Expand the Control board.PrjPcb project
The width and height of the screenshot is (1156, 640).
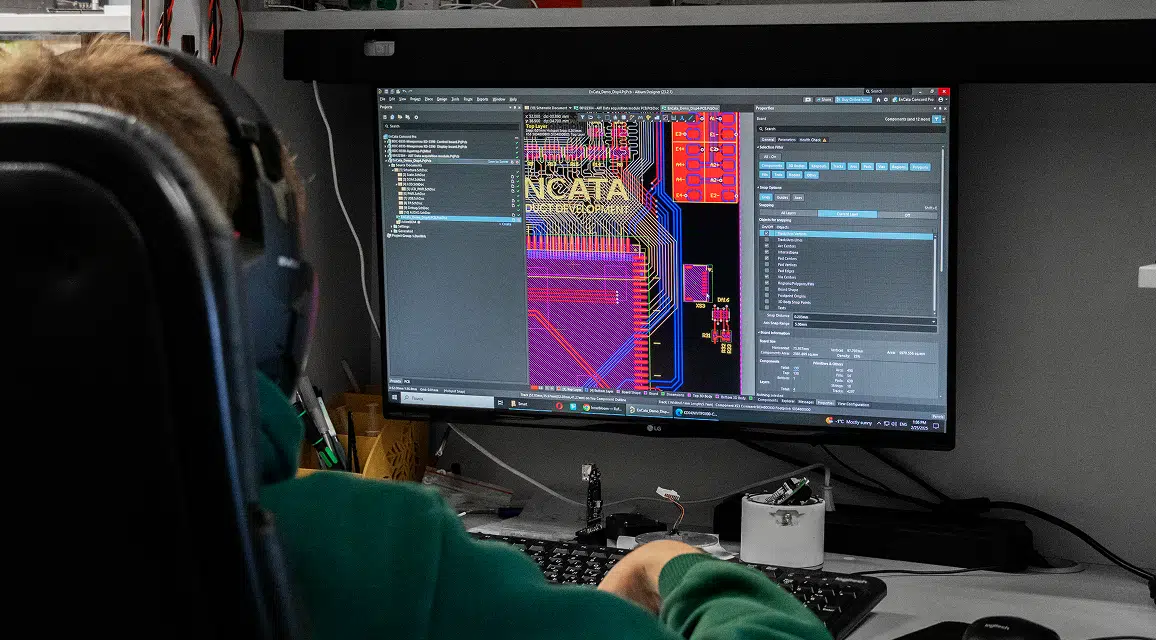(x=385, y=142)
